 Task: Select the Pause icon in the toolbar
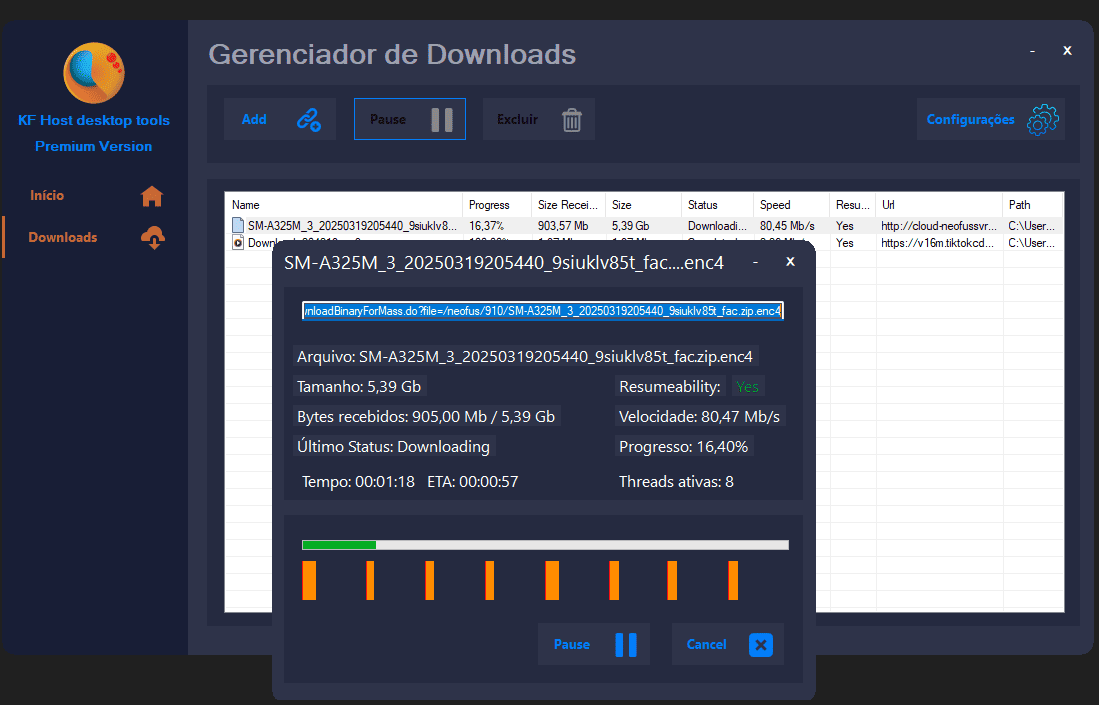441,119
